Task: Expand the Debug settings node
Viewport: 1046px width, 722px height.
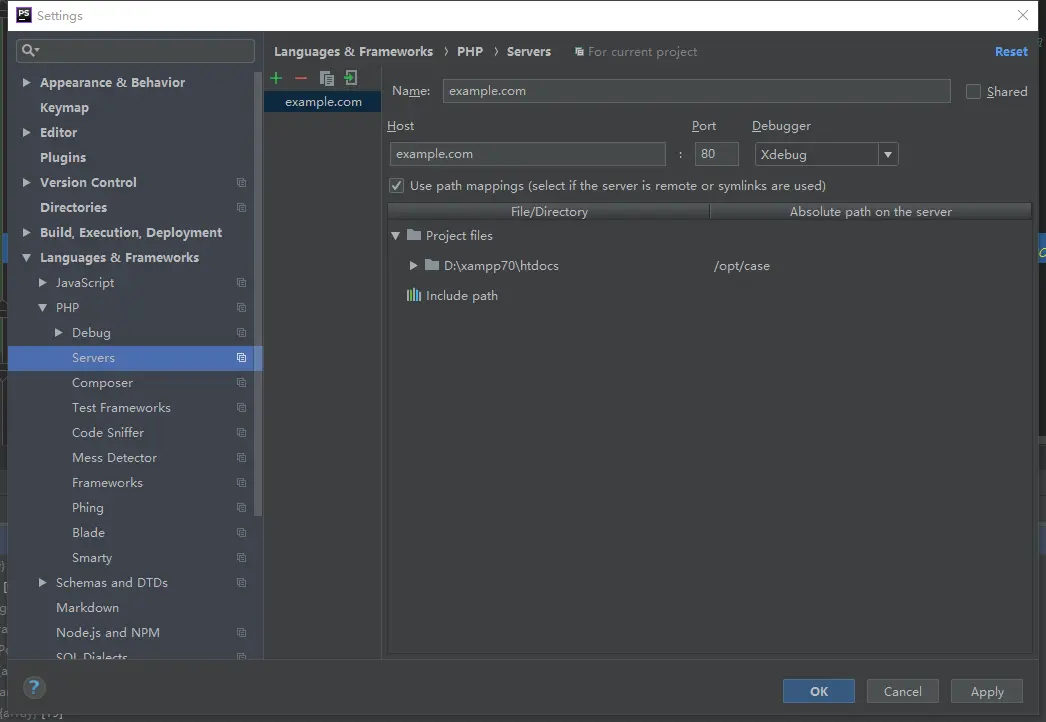Action: tap(58, 332)
